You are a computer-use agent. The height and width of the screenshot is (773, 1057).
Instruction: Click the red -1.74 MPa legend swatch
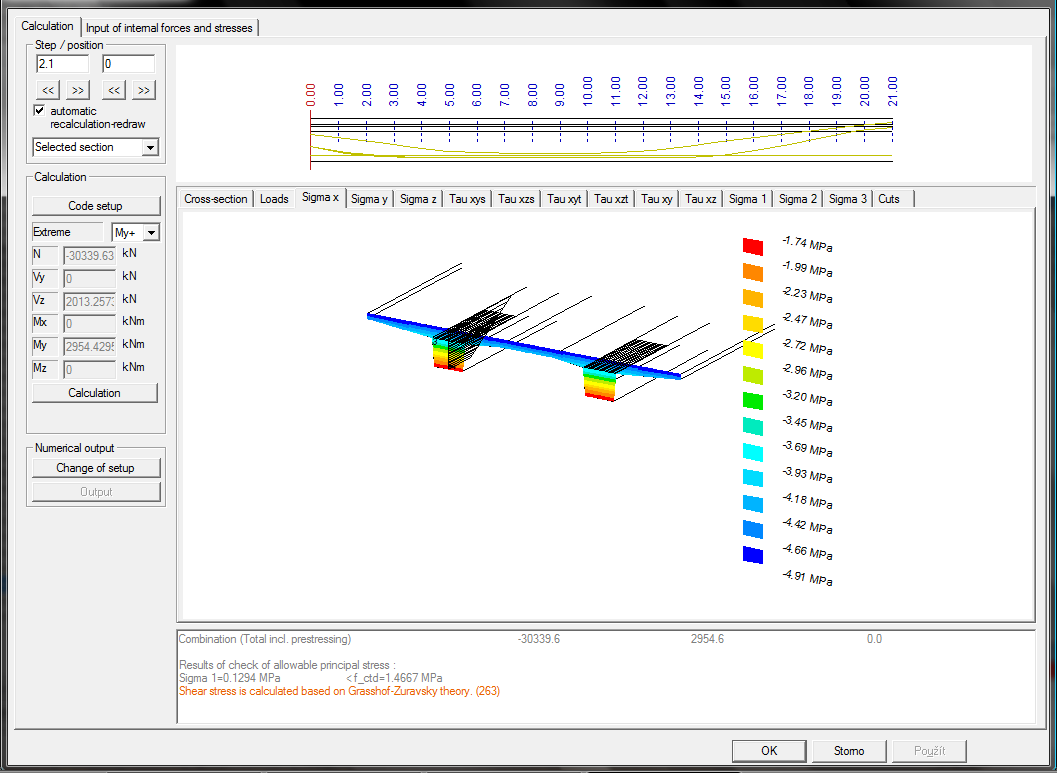click(x=753, y=247)
